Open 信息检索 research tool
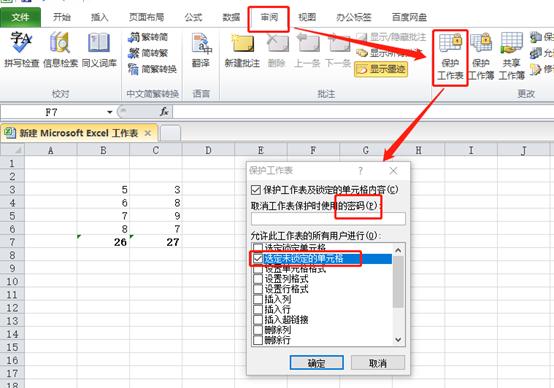554x388 pixels. coord(60,49)
